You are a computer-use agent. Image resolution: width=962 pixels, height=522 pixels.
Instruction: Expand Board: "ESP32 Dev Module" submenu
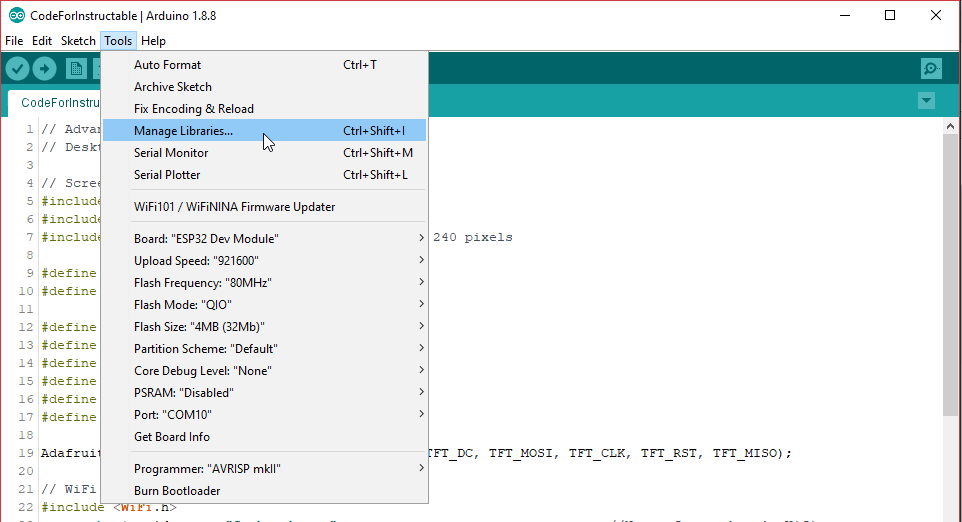[264, 239]
